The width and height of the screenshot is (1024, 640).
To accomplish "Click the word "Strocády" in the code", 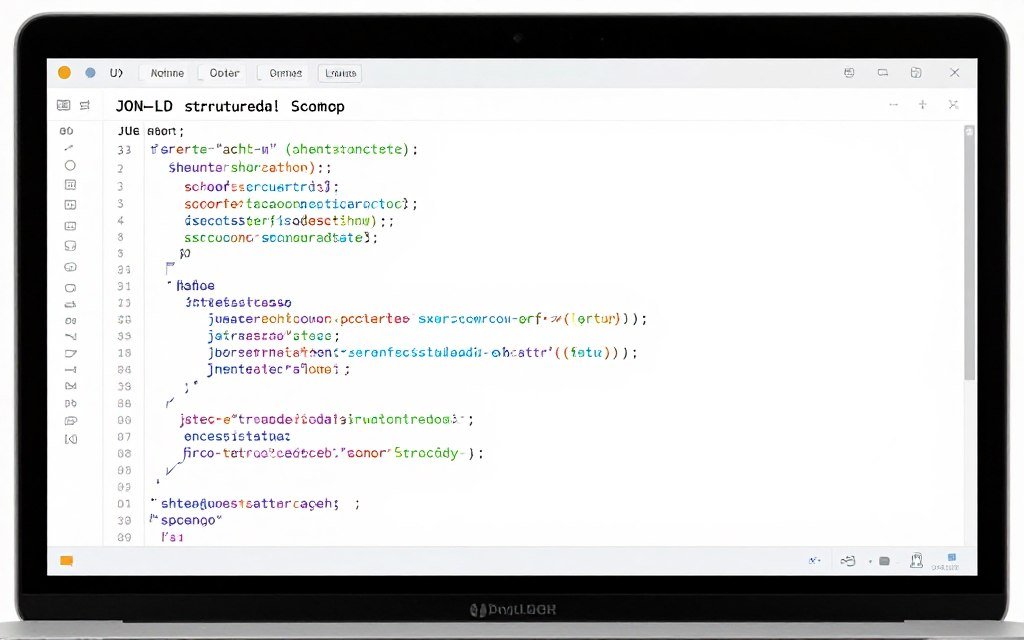I will 426,453.
